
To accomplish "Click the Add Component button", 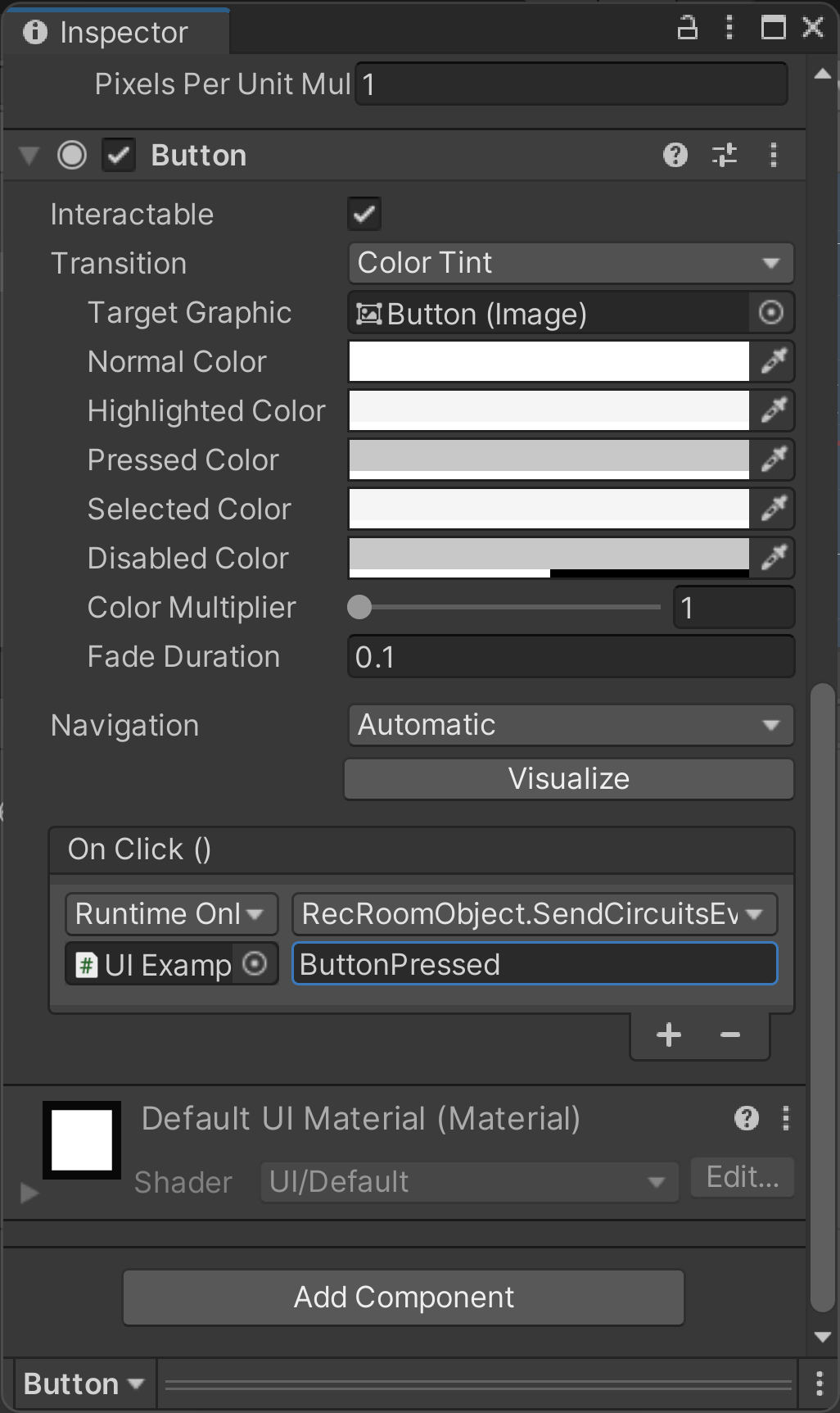I will coord(404,1298).
